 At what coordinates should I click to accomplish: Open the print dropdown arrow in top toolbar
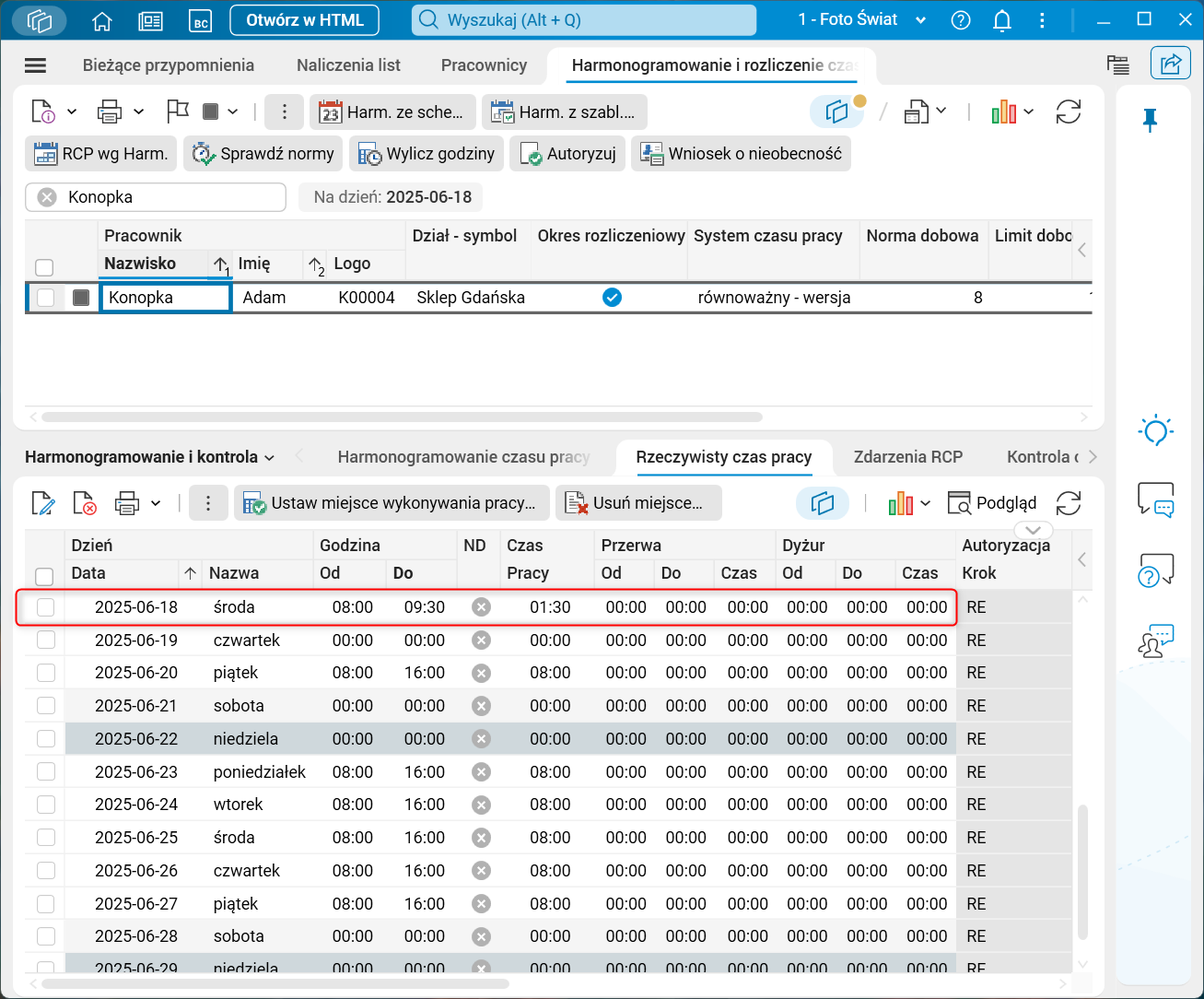(138, 112)
